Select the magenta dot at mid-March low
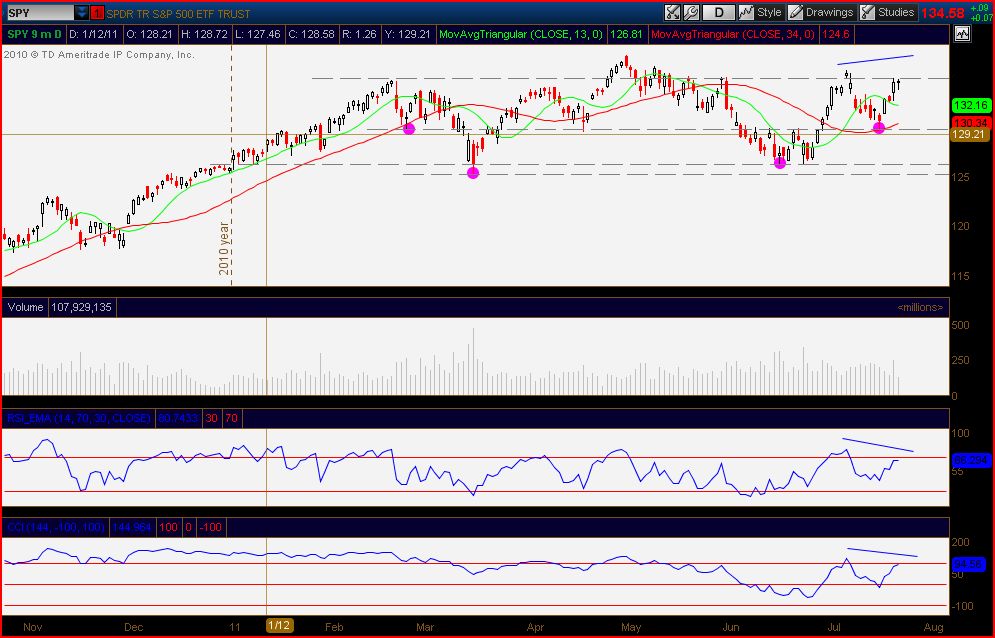 click(473, 173)
